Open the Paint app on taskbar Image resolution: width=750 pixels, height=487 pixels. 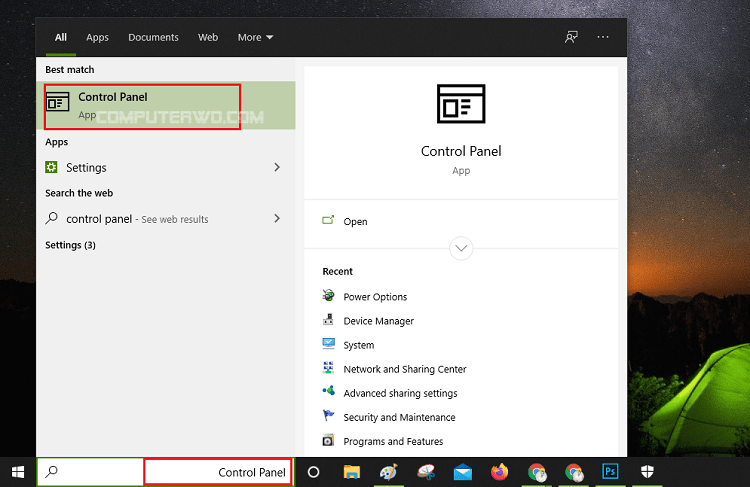388,472
